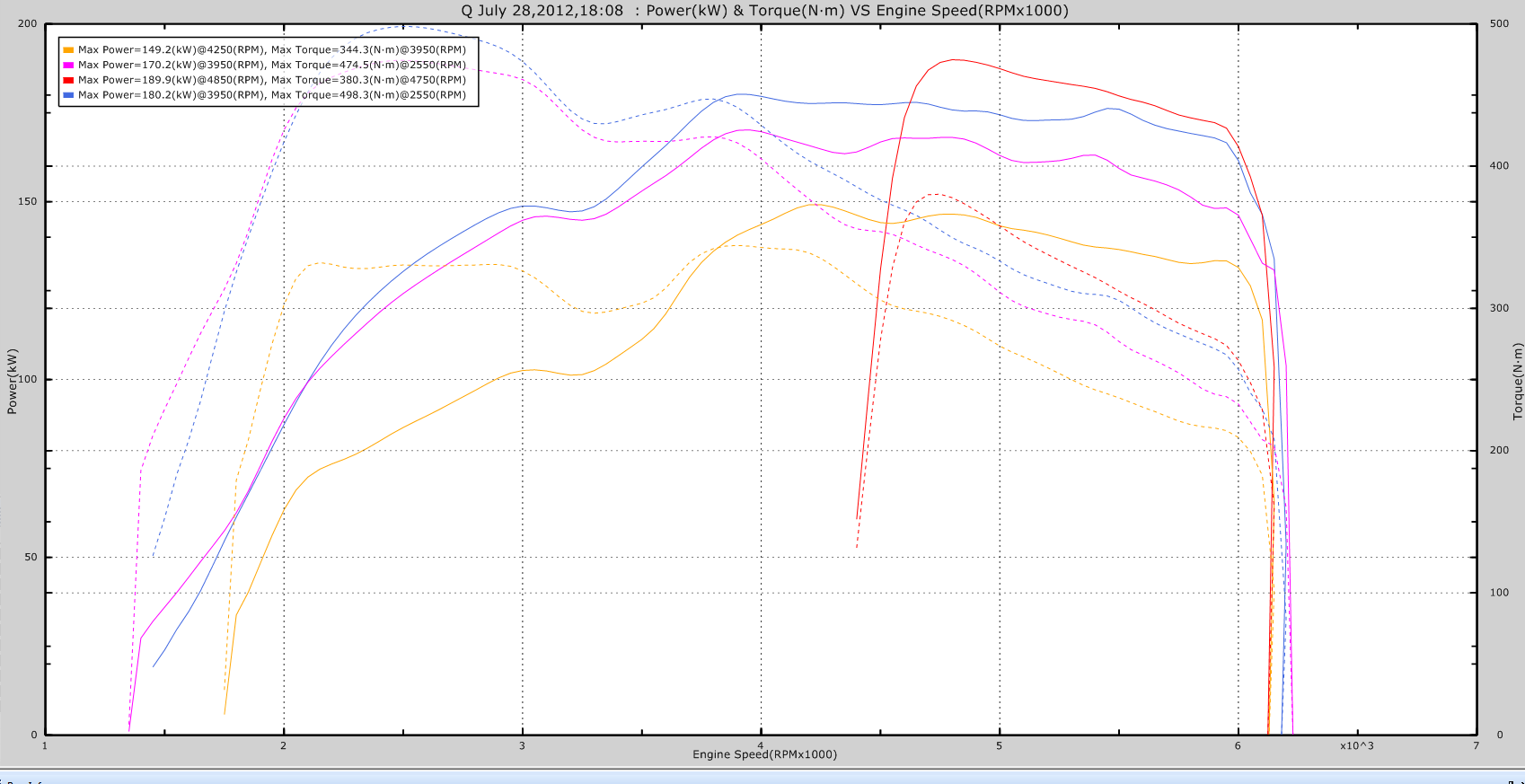
Task: Click the chart title at the top
Action: pyautogui.click(x=764, y=11)
